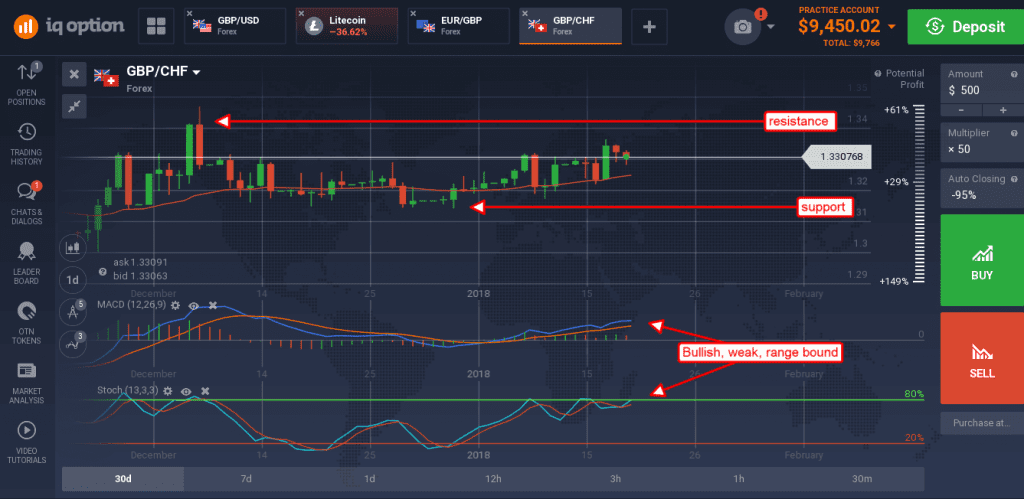
Task: Click the green BUY button
Action: pyautogui.click(x=982, y=260)
